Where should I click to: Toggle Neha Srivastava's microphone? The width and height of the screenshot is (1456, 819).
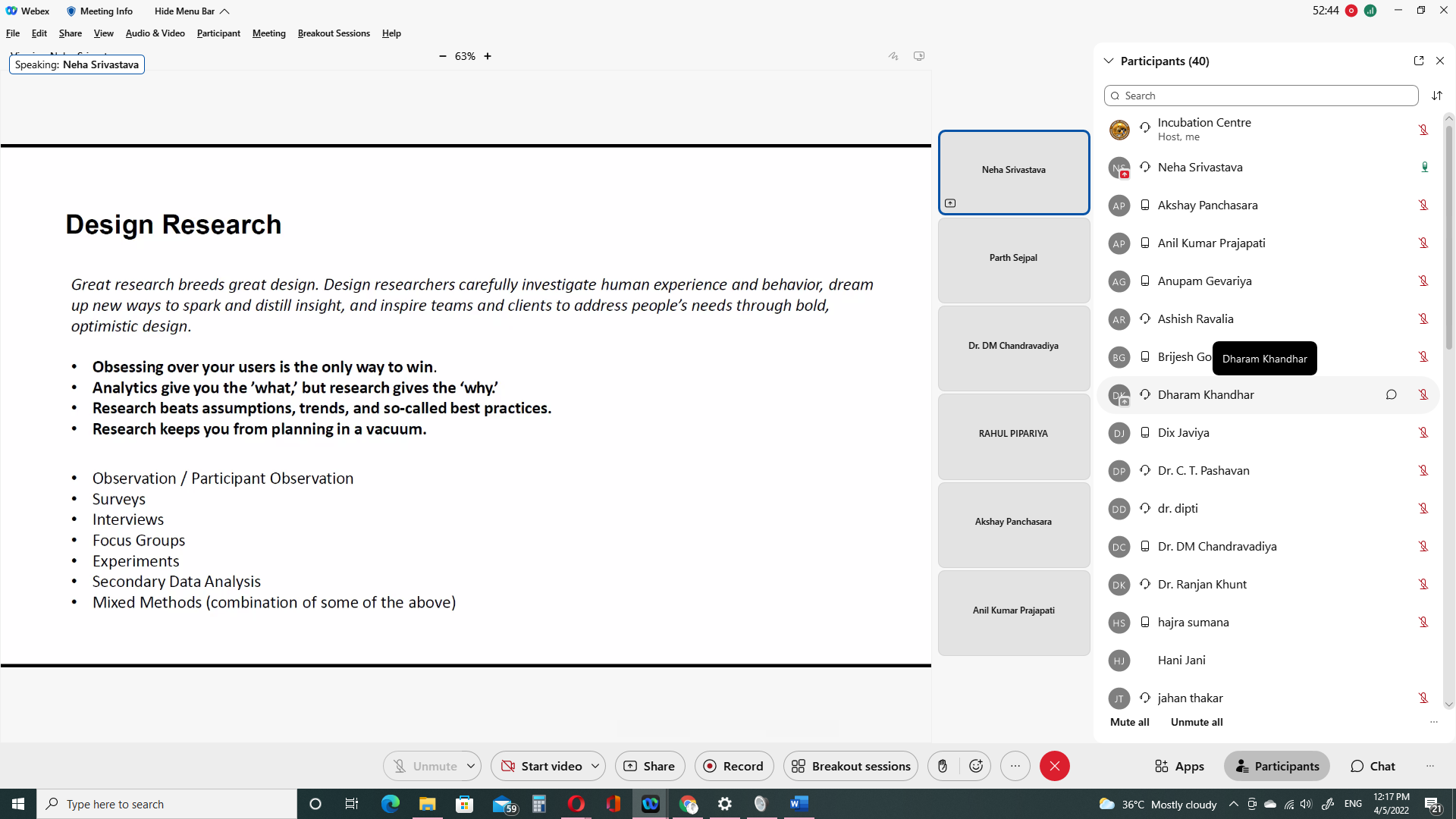[x=1424, y=168]
